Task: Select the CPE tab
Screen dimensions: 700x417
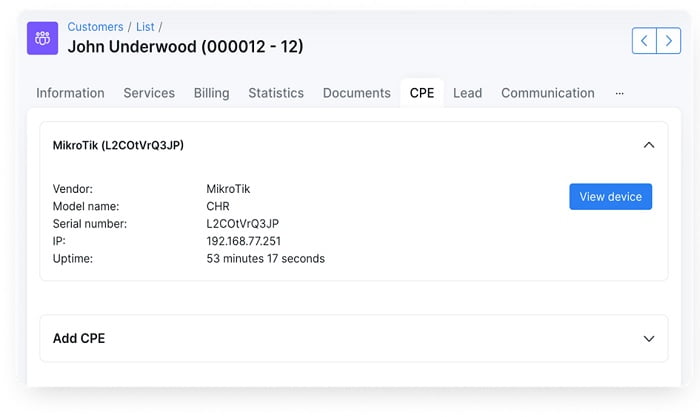Action: click(422, 93)
